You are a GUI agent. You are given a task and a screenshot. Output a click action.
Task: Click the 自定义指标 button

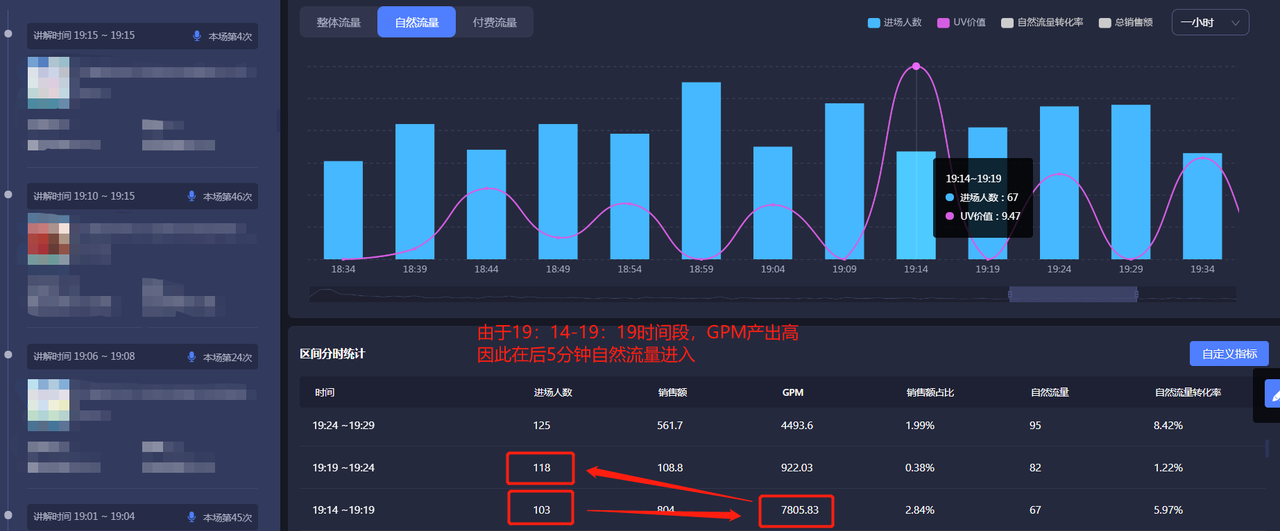[x=1229, y=353]
